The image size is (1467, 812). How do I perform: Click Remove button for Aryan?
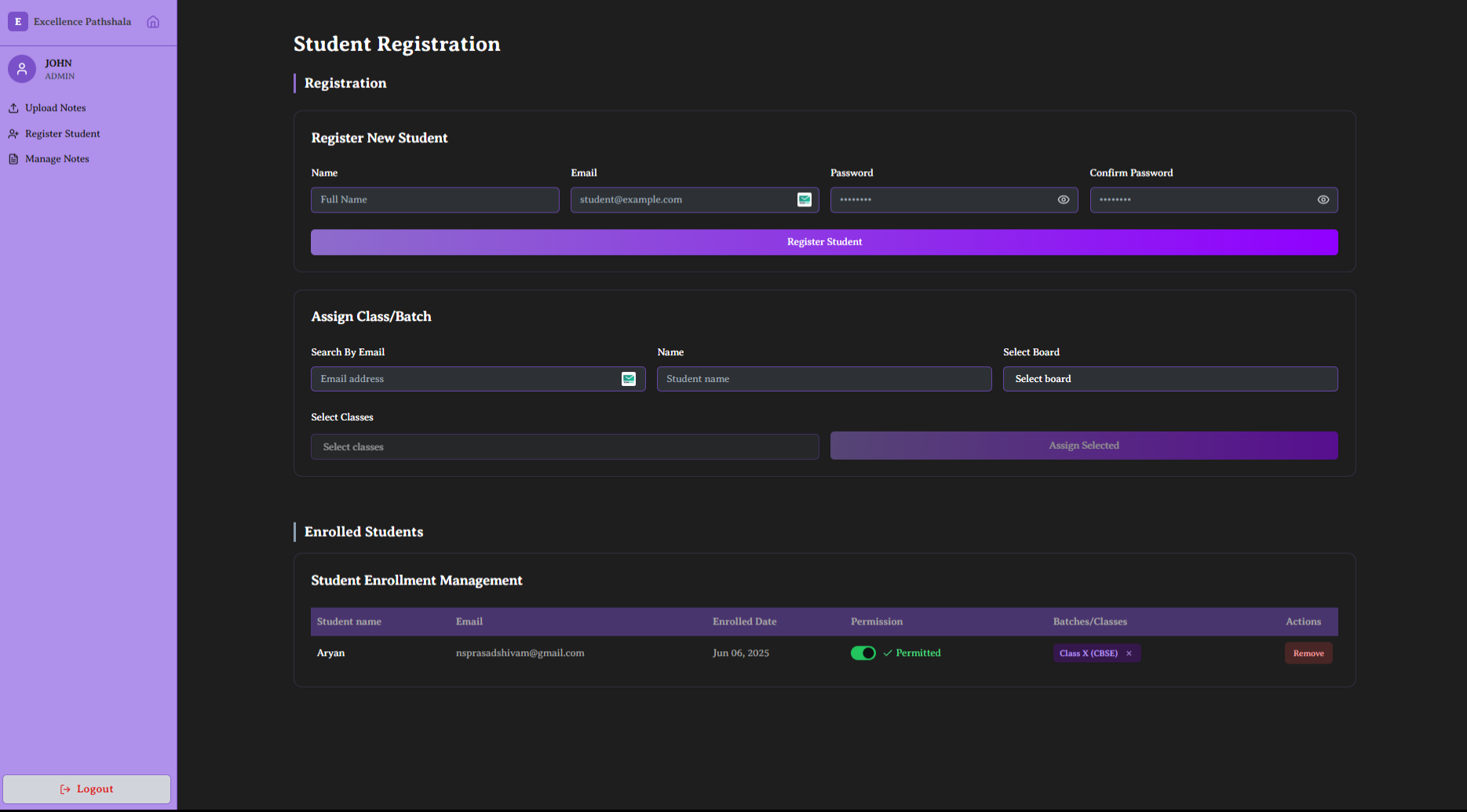(x=1308, y=654)
